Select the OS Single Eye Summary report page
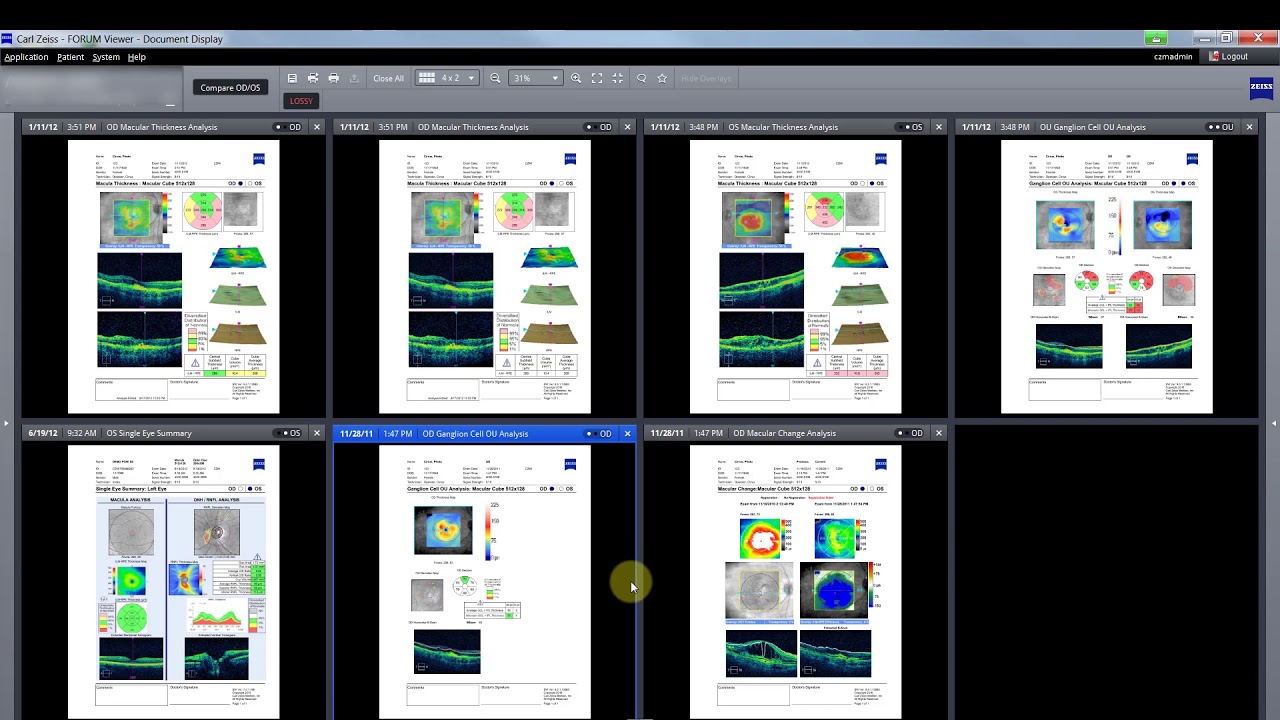1280x720 pixels. [173, 582]
